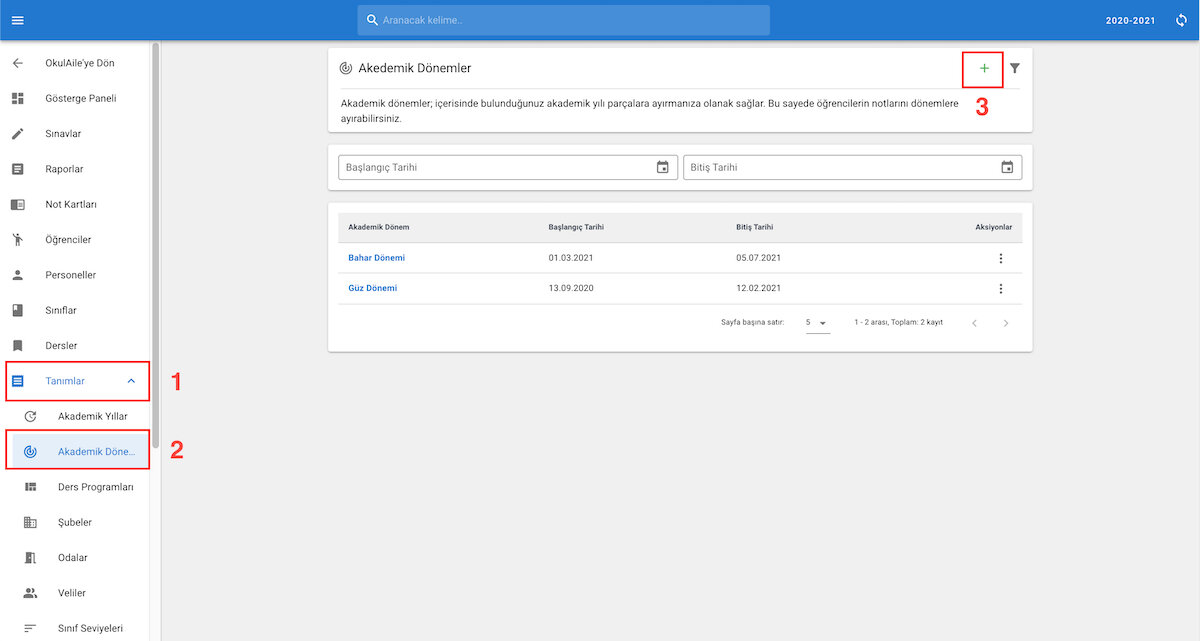This screenshot has width=1200, height=641.
Task: Click the Gösterge Paneli dashboard icon
Action: 17,98
